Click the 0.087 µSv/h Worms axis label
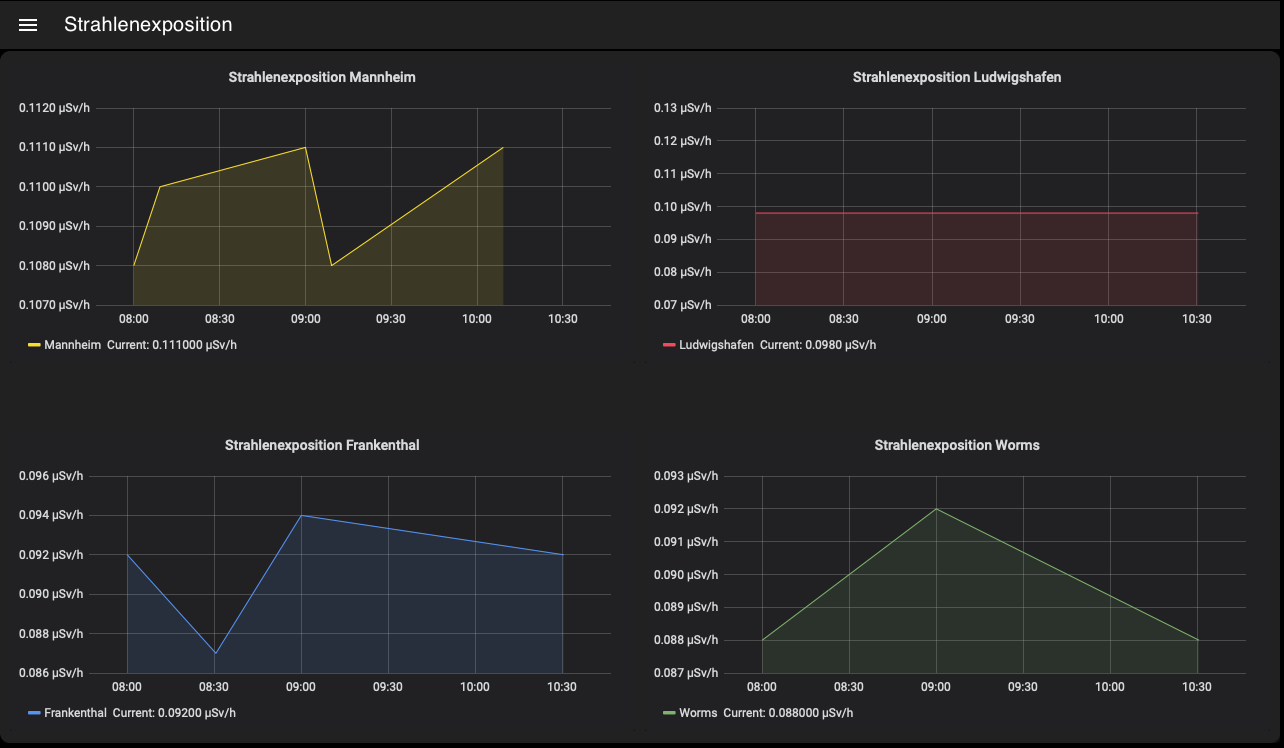The image size is (1284, 748). click(x=686, y=673)
